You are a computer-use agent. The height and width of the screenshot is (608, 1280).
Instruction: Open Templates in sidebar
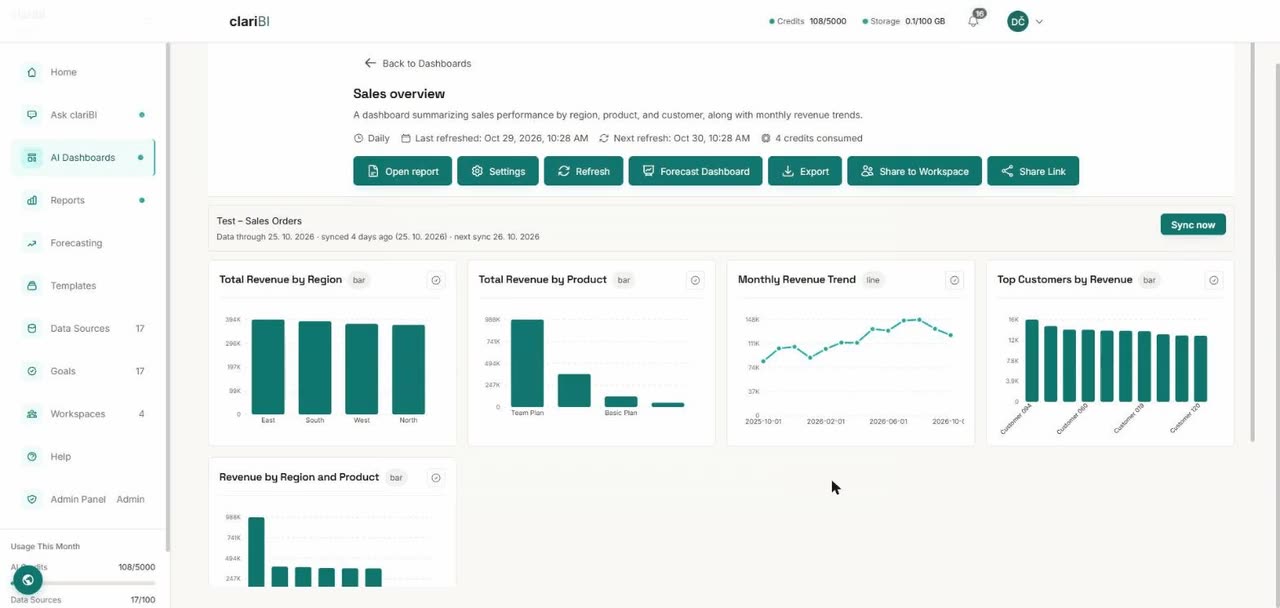pyautogui.click(x=83, y=286)
